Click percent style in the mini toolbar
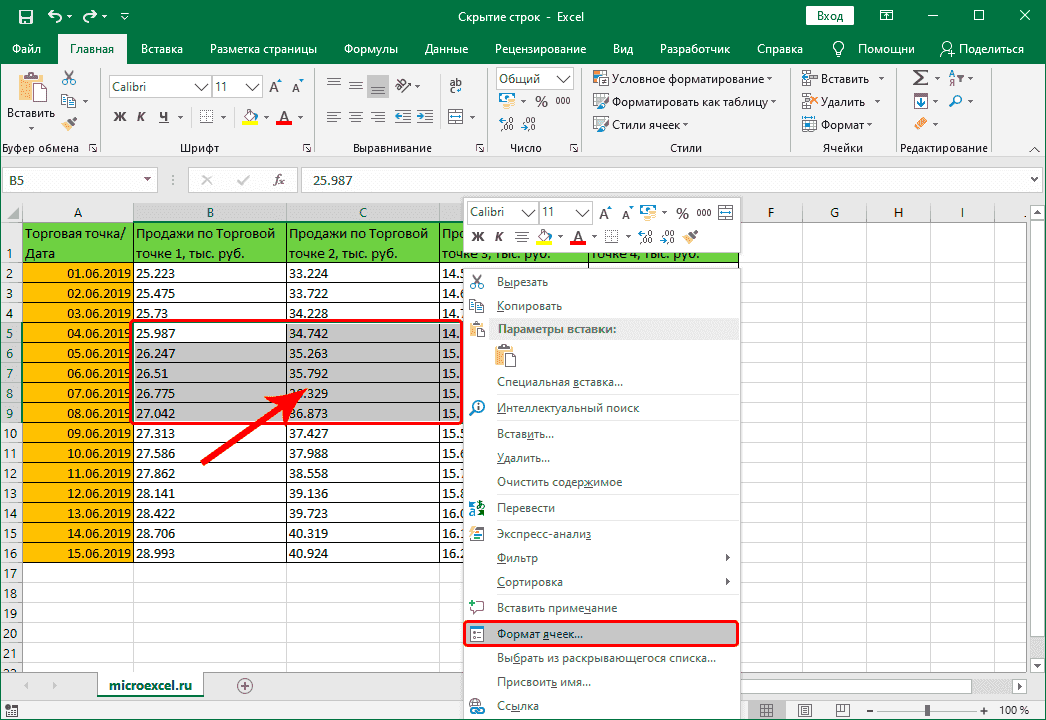1046x720 pixels. pos(682,213)
